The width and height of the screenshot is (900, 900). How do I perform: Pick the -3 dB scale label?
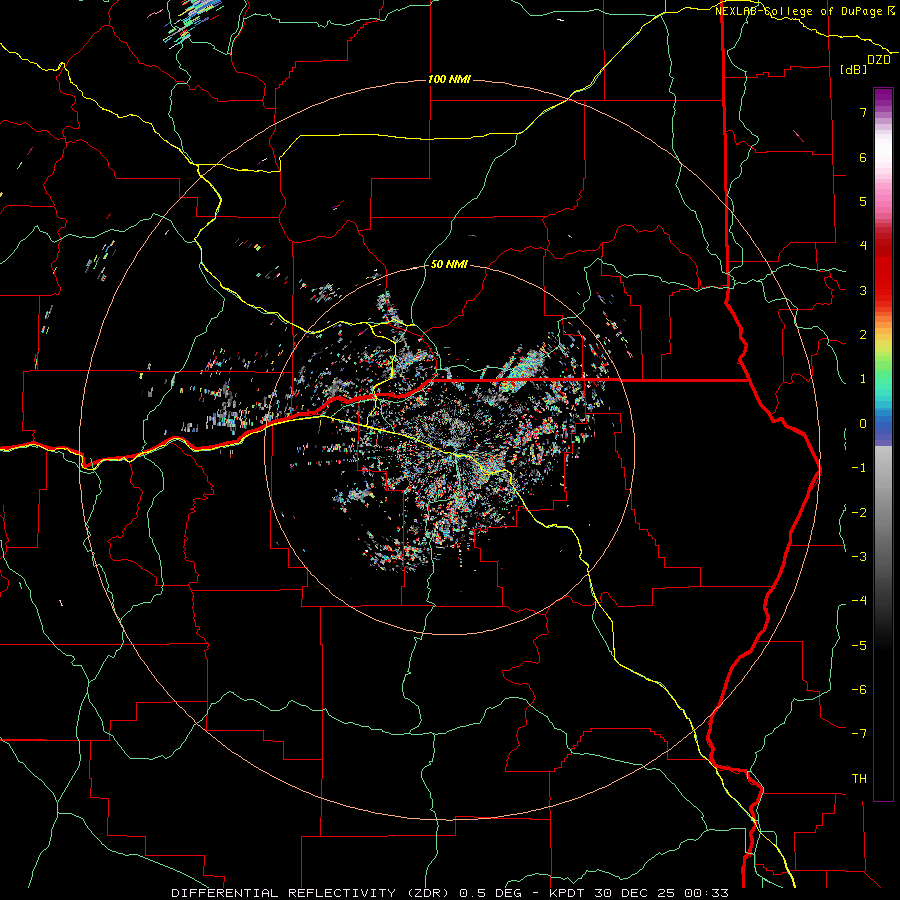(x=859, y=556)
